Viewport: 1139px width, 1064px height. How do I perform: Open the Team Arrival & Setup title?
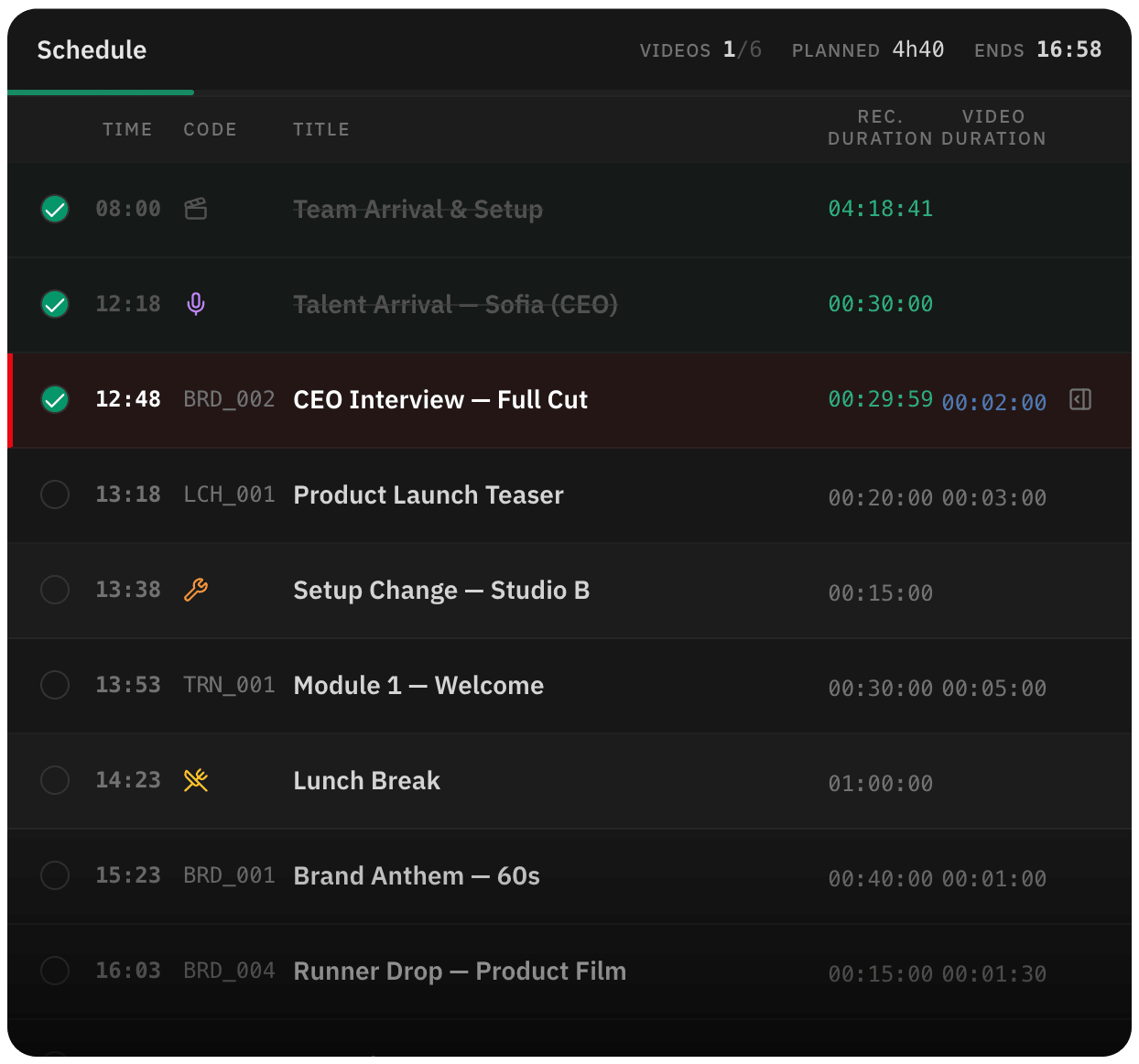[x=418, y=210]
